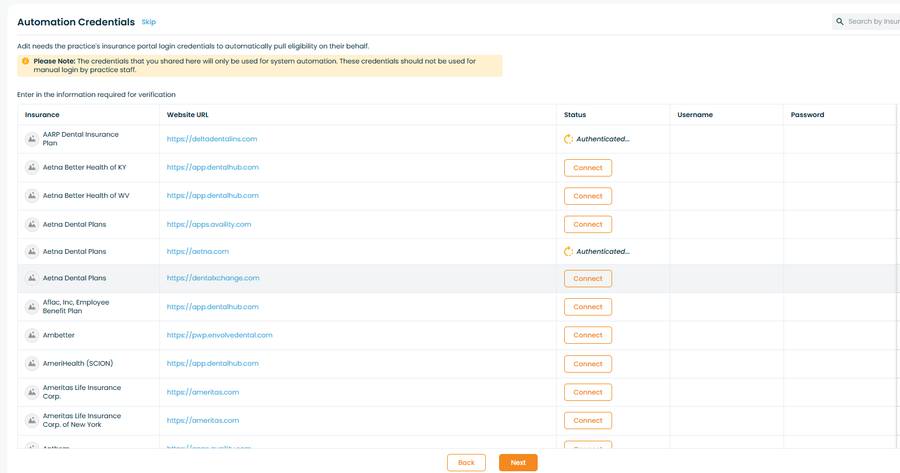Click the Aetna Better Health of KY icon
900x473 pixels.
[32, 168]
